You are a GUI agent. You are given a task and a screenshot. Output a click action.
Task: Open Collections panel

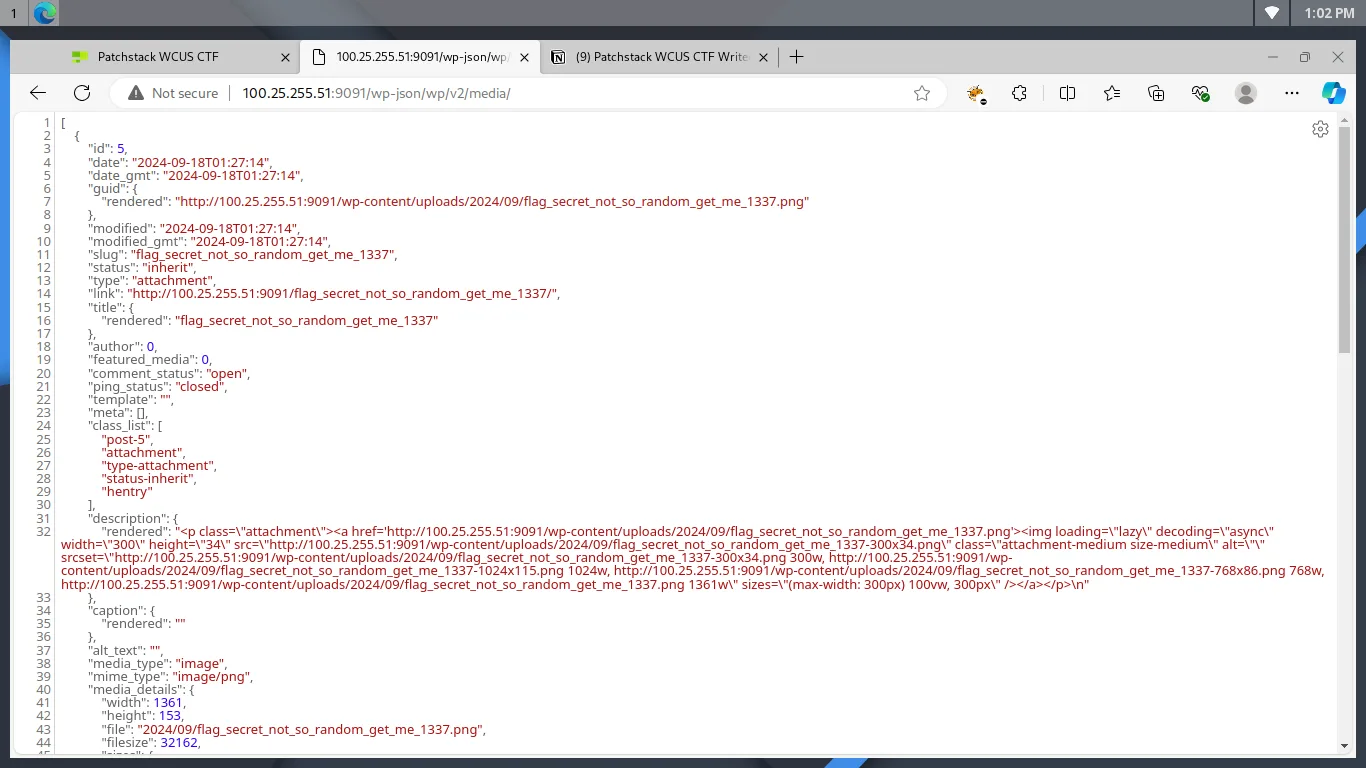pyautogui.click(x=1156, y=93)
